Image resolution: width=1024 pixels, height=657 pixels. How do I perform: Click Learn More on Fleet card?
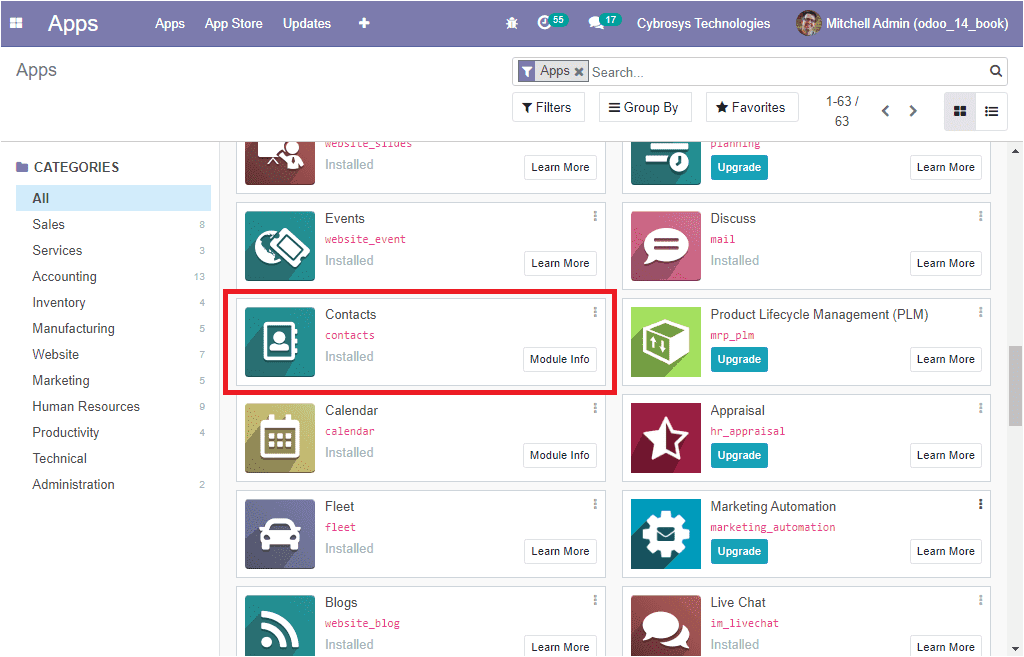[560, 551]
